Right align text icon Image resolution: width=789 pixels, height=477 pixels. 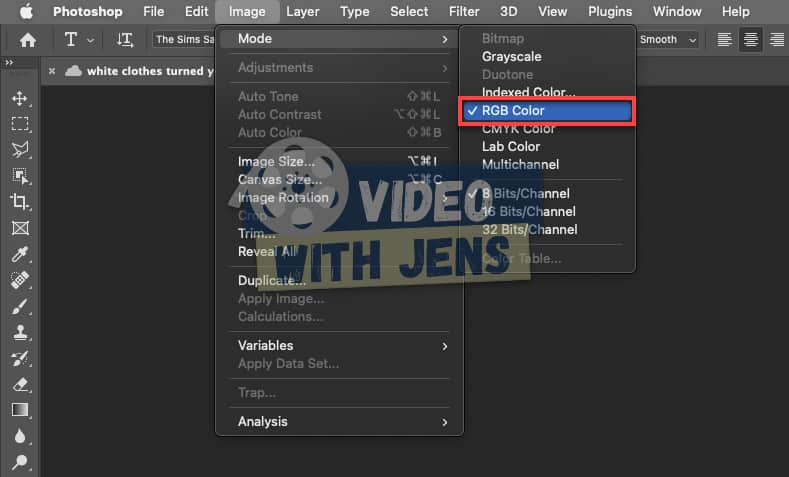coord(777,39)
